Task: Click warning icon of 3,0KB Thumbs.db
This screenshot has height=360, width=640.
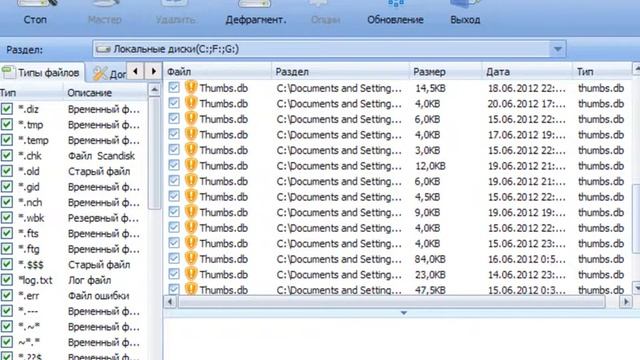Action: (x=191, y=149)
